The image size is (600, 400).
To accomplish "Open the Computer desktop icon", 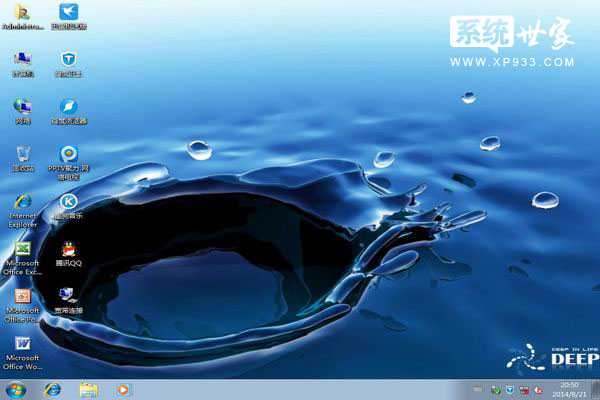I will coord(22,60).
